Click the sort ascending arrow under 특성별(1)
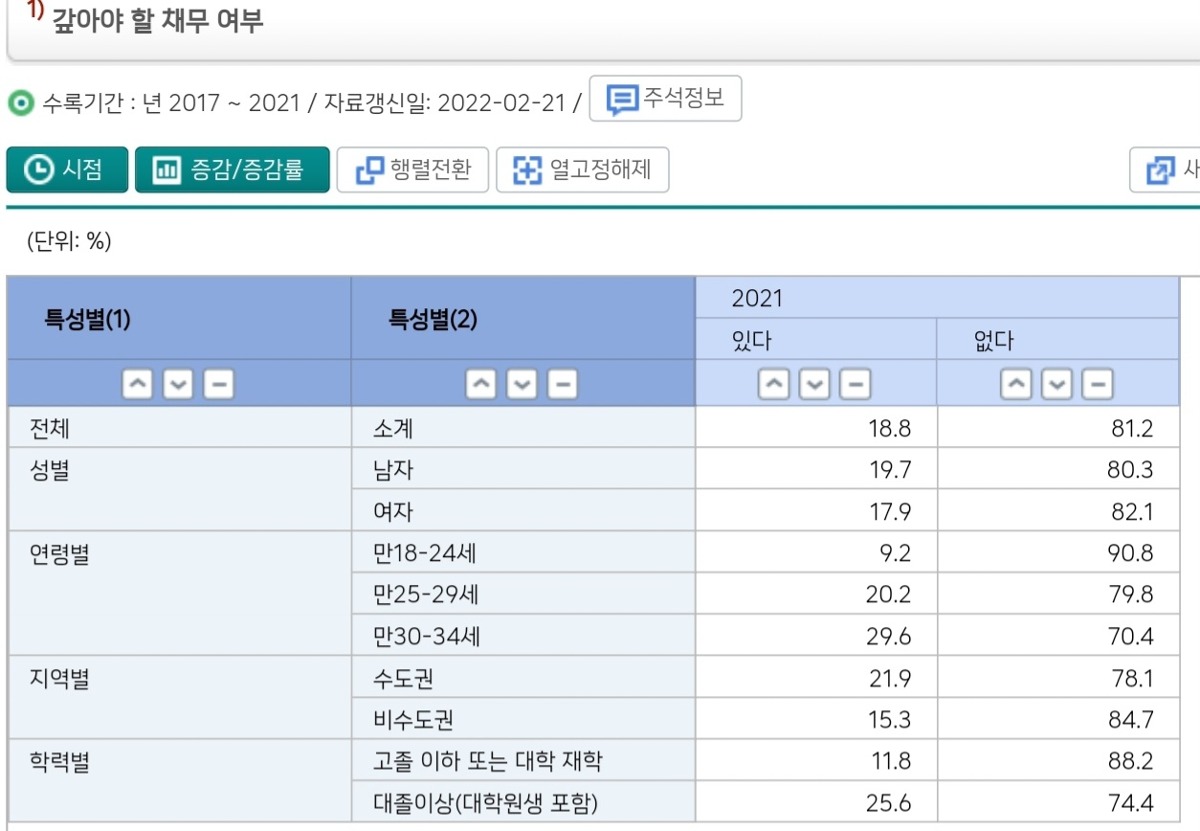This screenshot has height=831, width=1200. (x=137, y=384)
